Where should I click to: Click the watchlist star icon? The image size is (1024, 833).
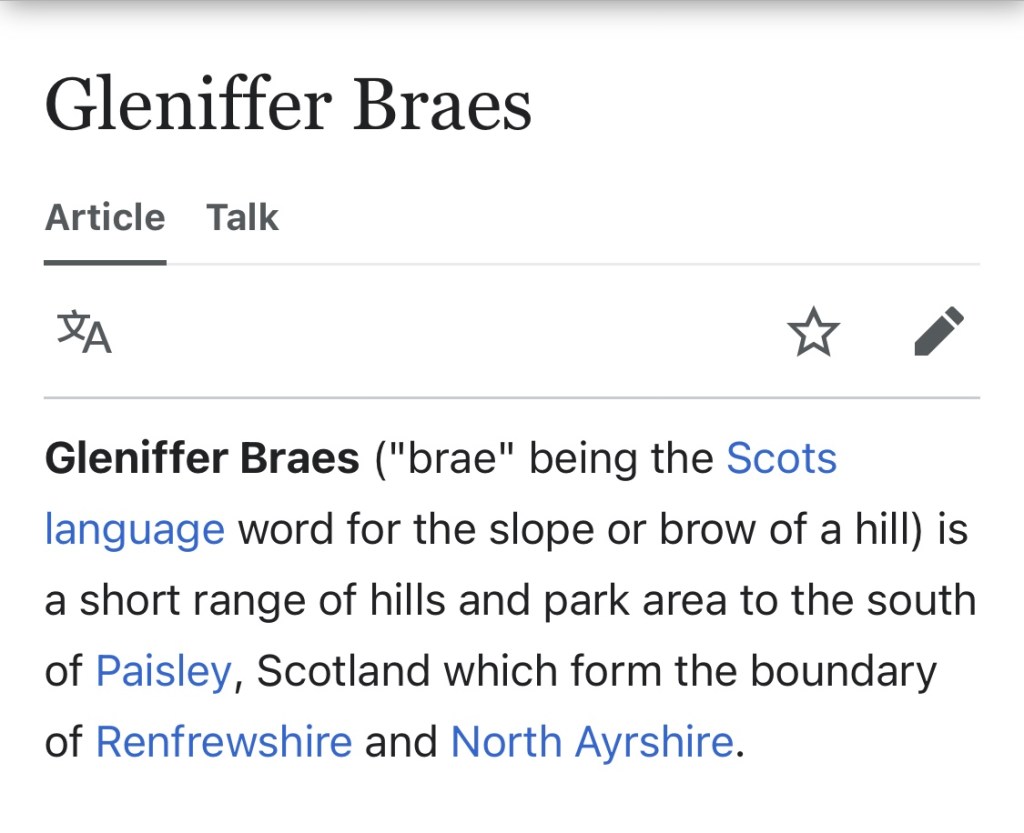pyautogui.click(x=813, y=332)
